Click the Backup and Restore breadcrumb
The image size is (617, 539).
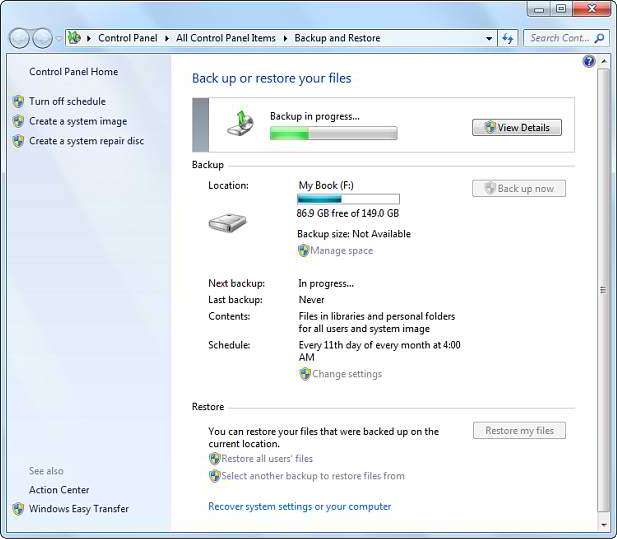click(x=337, y=38)
